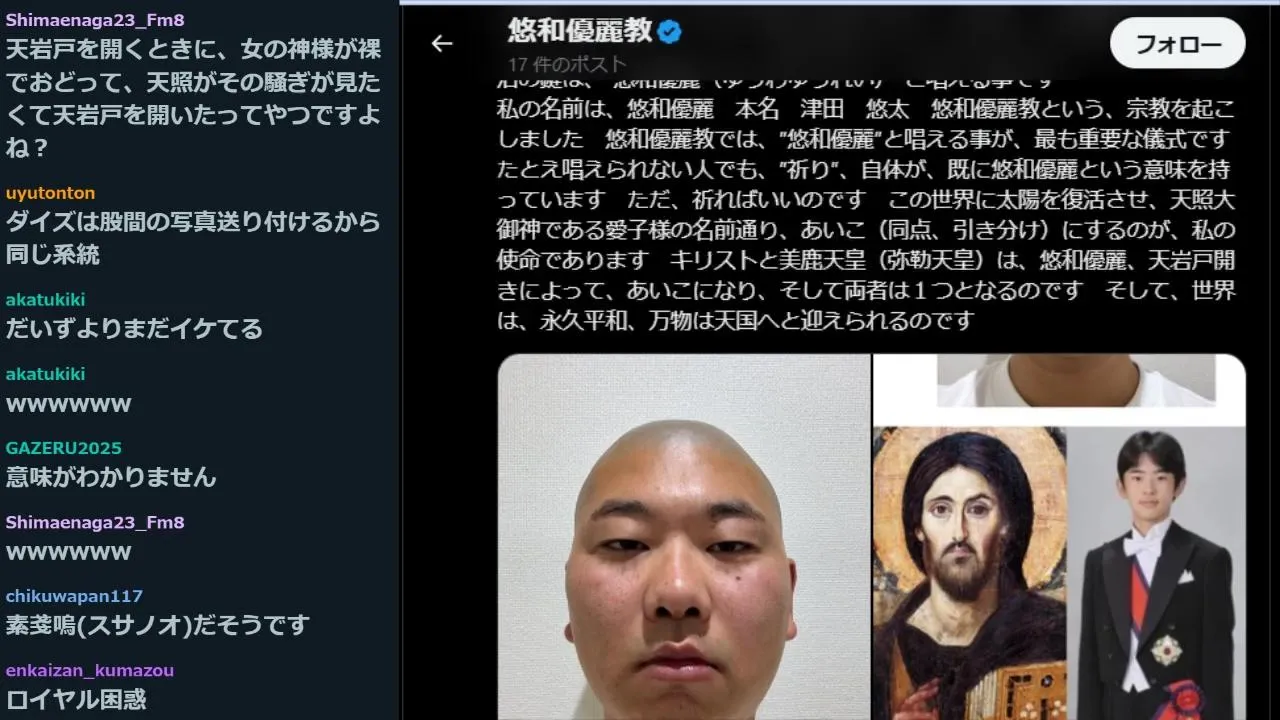This screenshot has height=720, width=1280.
Task: Click akatukiki's wwwwww chat message
Action: tap(69, 404)
